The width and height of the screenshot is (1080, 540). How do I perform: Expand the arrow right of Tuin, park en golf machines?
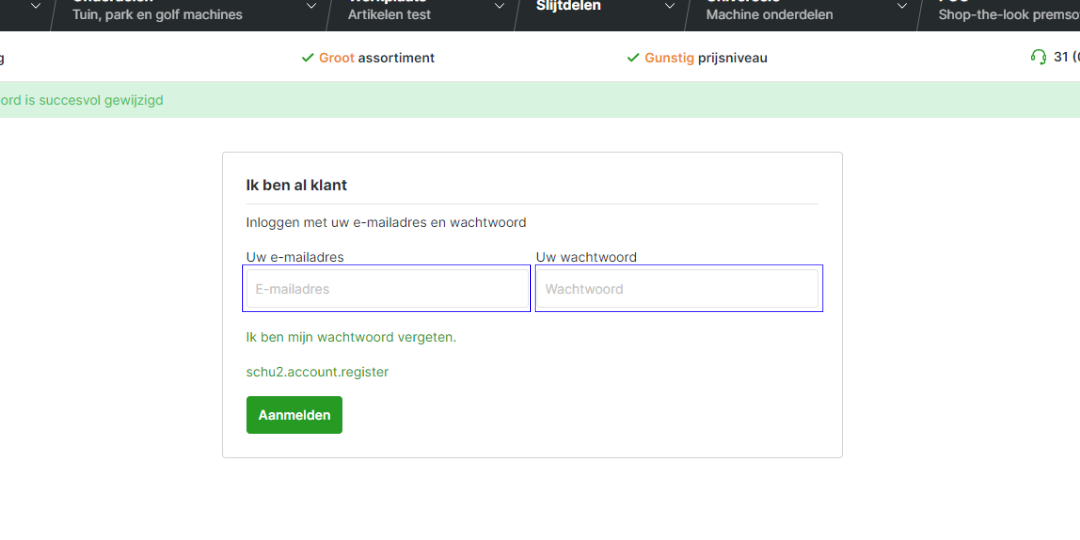click(x=311, y=7)
